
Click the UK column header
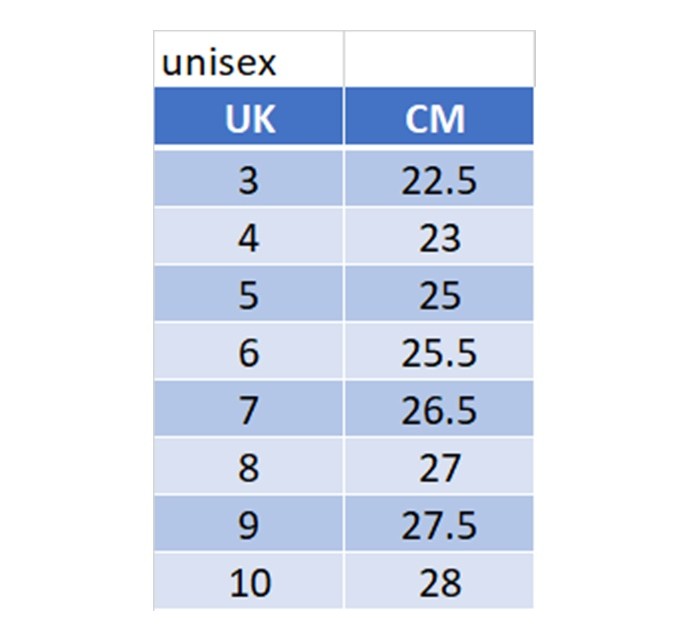coord(248,119)
